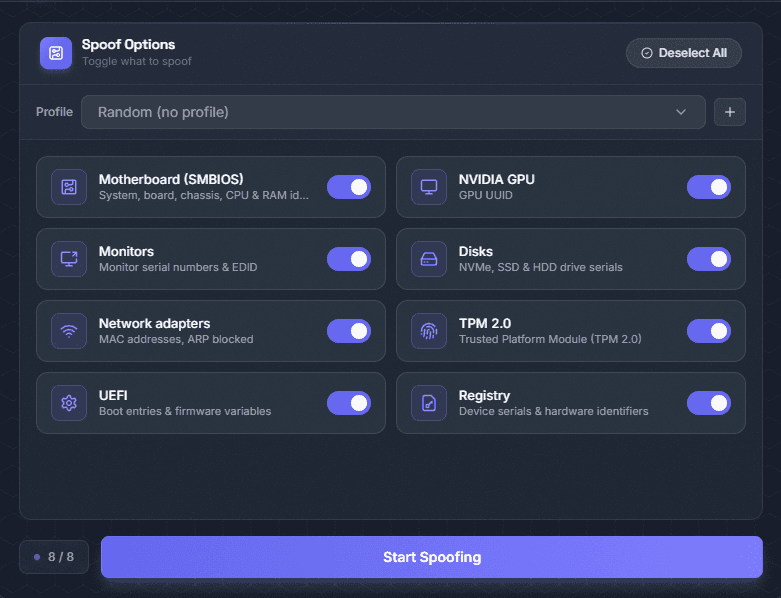Click "Trusted Platform Module (TPM 2.0)" description
Viewport: 781px width, 598px height.
click(550, 339)
